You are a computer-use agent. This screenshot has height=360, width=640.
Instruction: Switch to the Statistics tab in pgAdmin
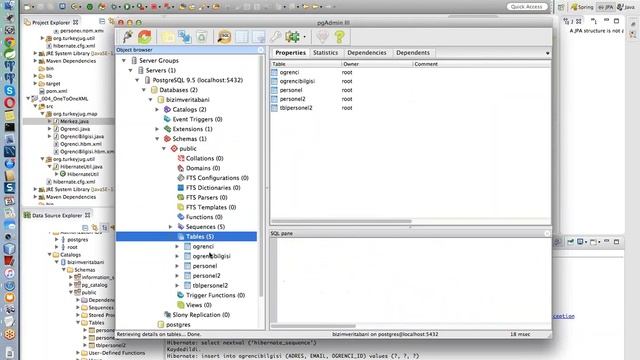[325, 53]
